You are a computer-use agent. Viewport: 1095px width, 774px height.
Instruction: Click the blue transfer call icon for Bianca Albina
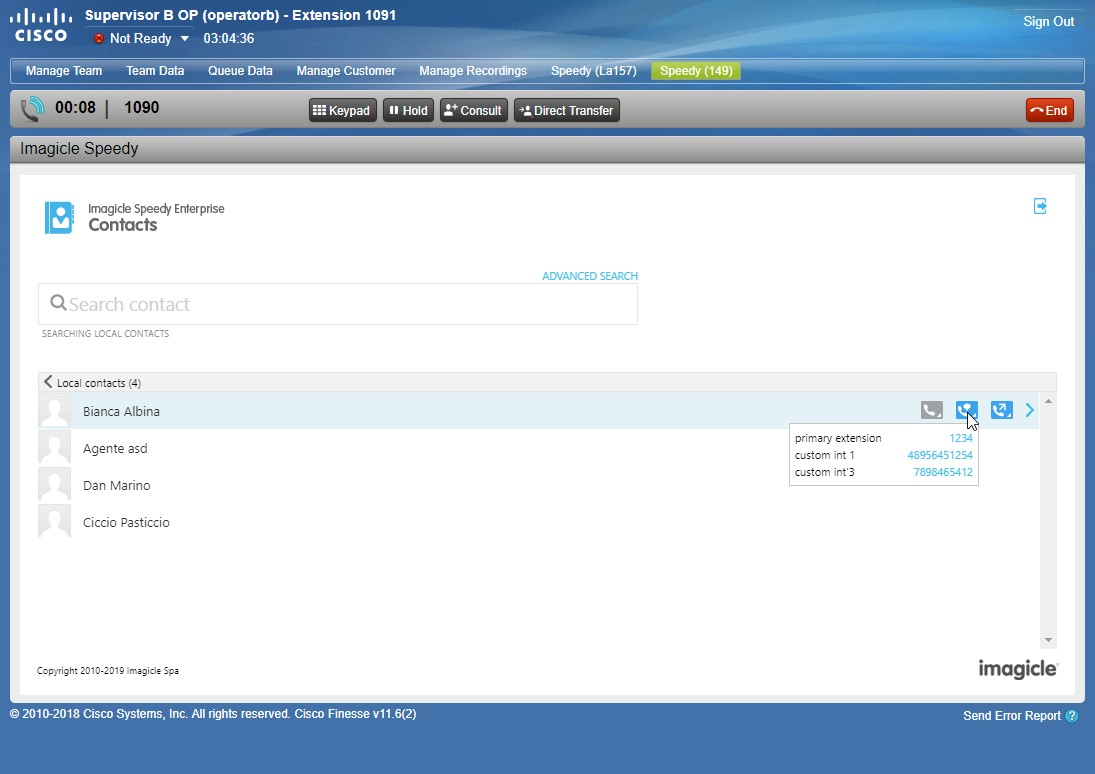click(1001, 410)
